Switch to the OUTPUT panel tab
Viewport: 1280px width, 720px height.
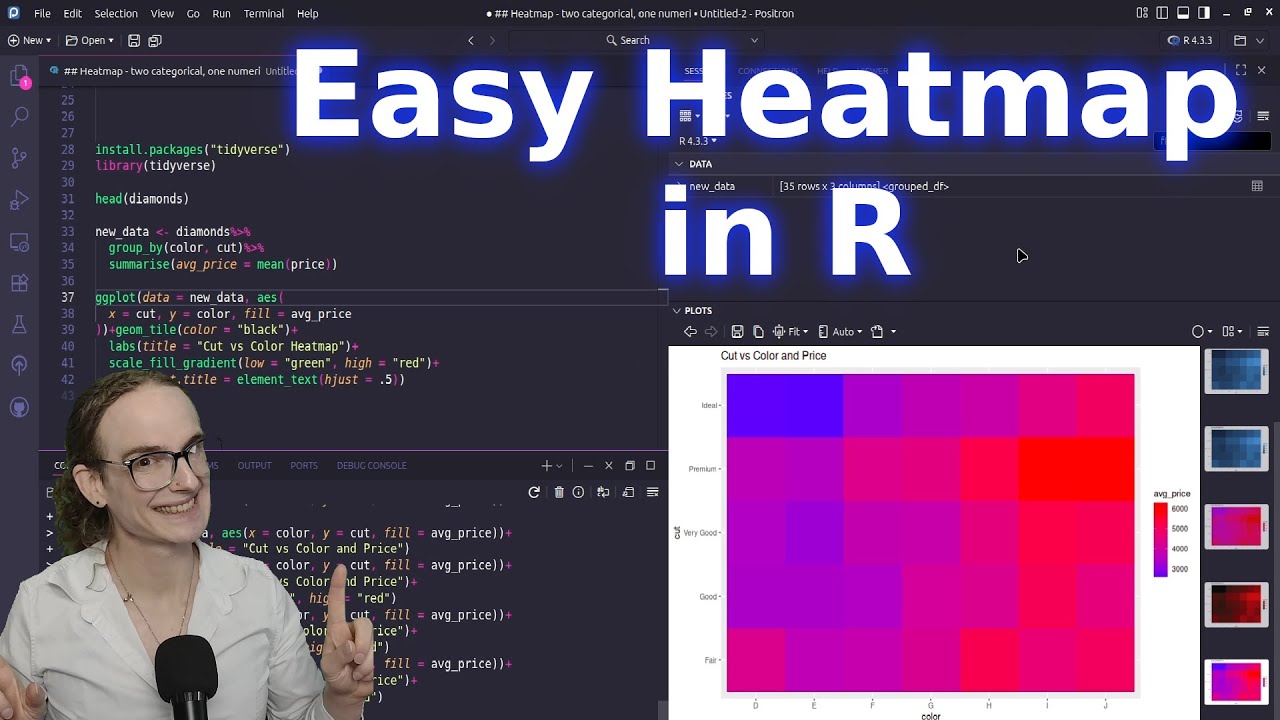254,465
